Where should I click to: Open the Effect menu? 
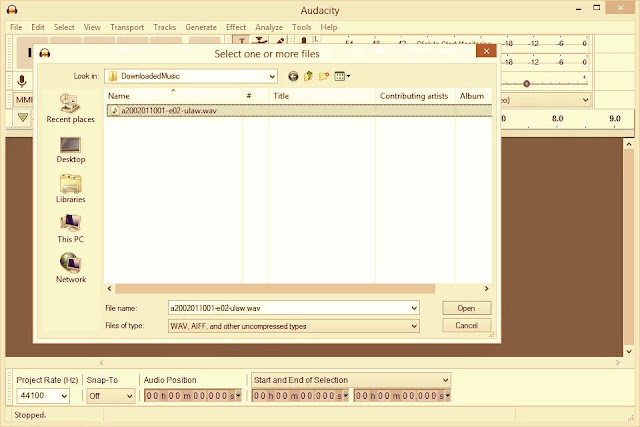[236, 27]
